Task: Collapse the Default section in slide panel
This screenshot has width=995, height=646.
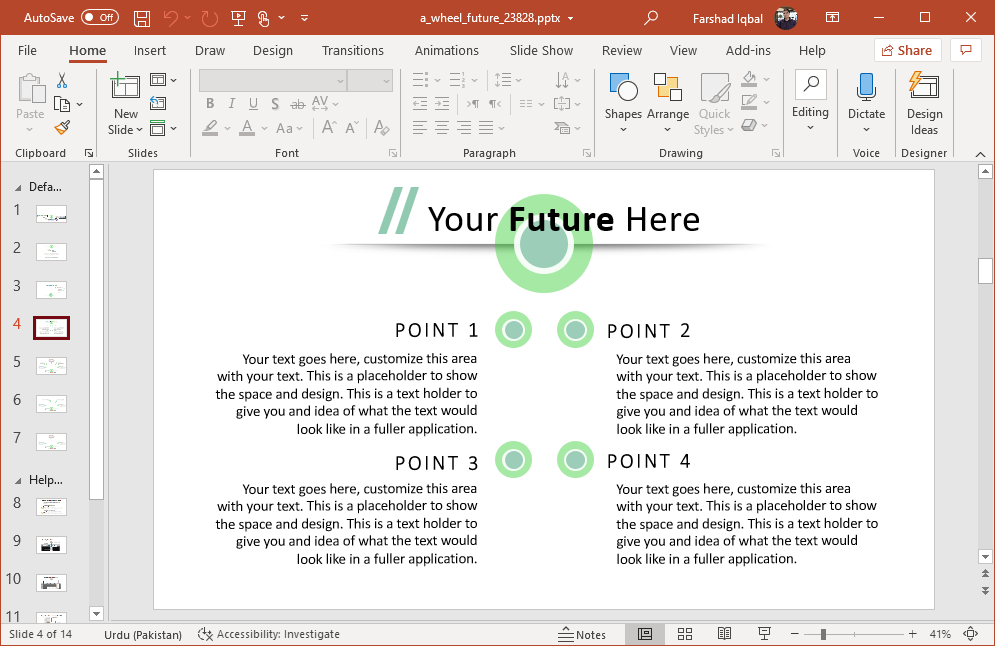Action: [17, 187]
